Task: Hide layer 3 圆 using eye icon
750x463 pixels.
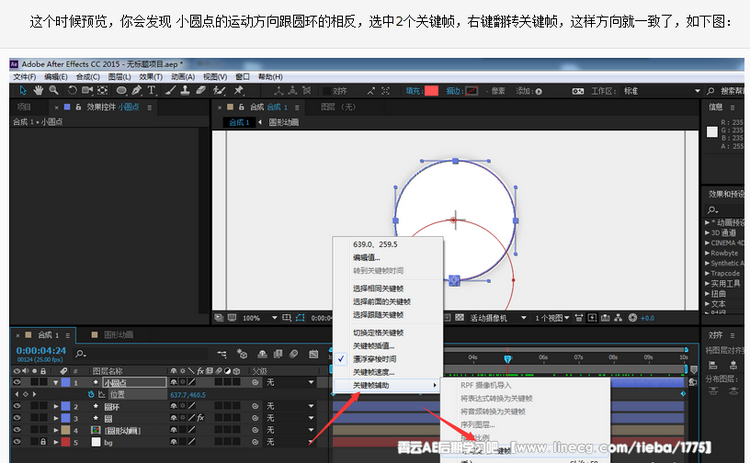Action: [17, 418]
